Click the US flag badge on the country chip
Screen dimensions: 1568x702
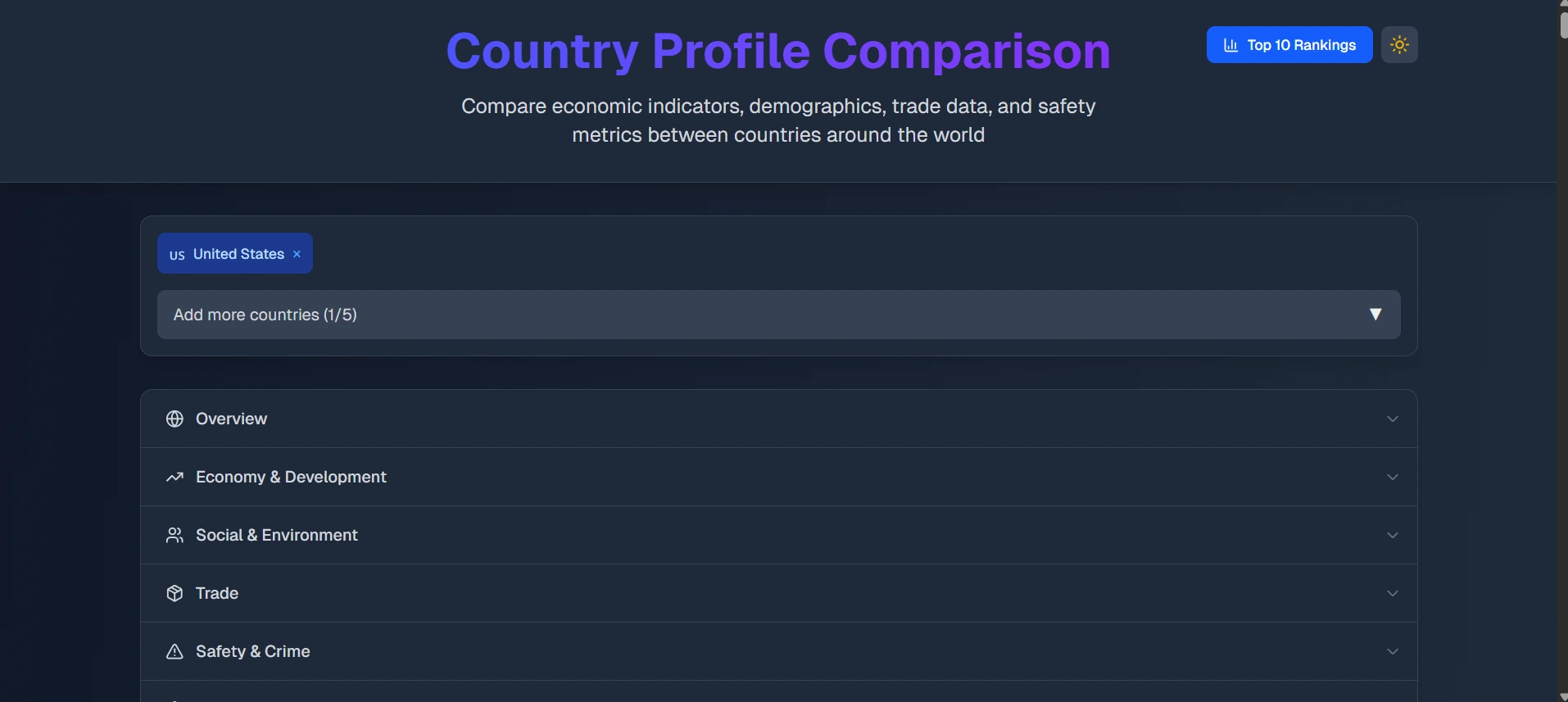176,255
